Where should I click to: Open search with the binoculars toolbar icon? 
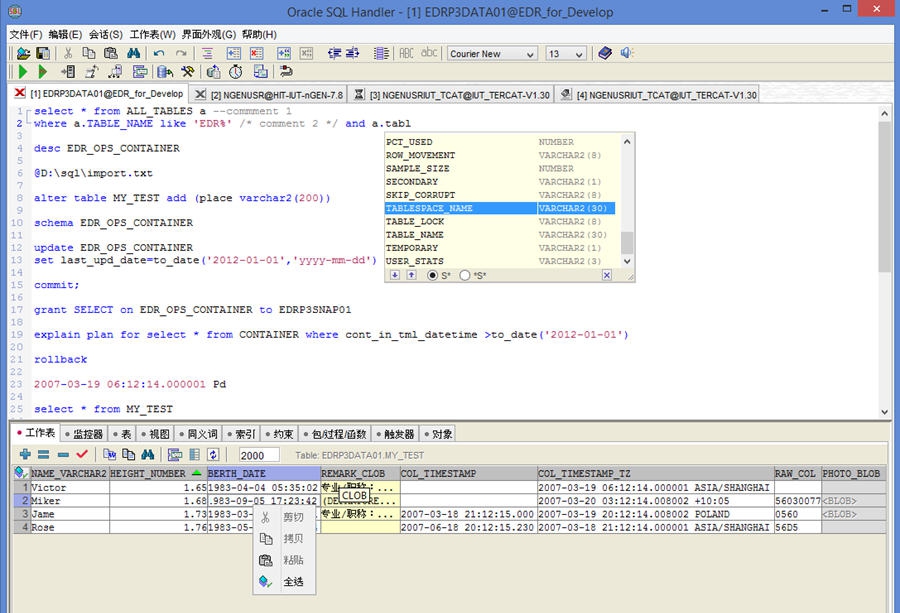click(132, 52)
